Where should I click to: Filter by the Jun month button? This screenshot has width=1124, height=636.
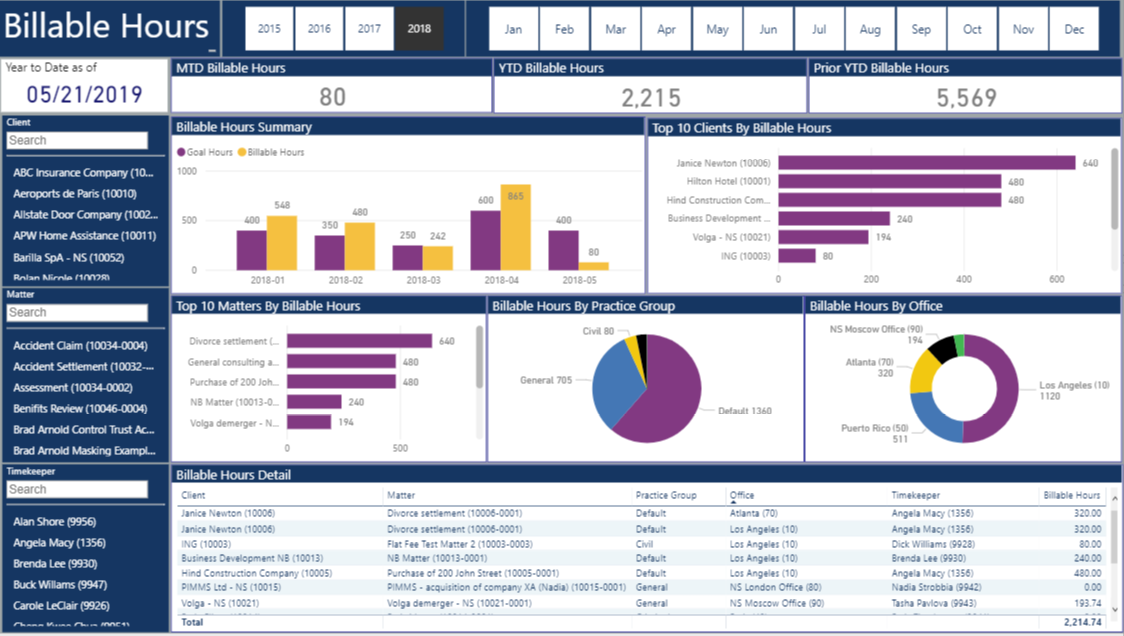tap(768, 29)
